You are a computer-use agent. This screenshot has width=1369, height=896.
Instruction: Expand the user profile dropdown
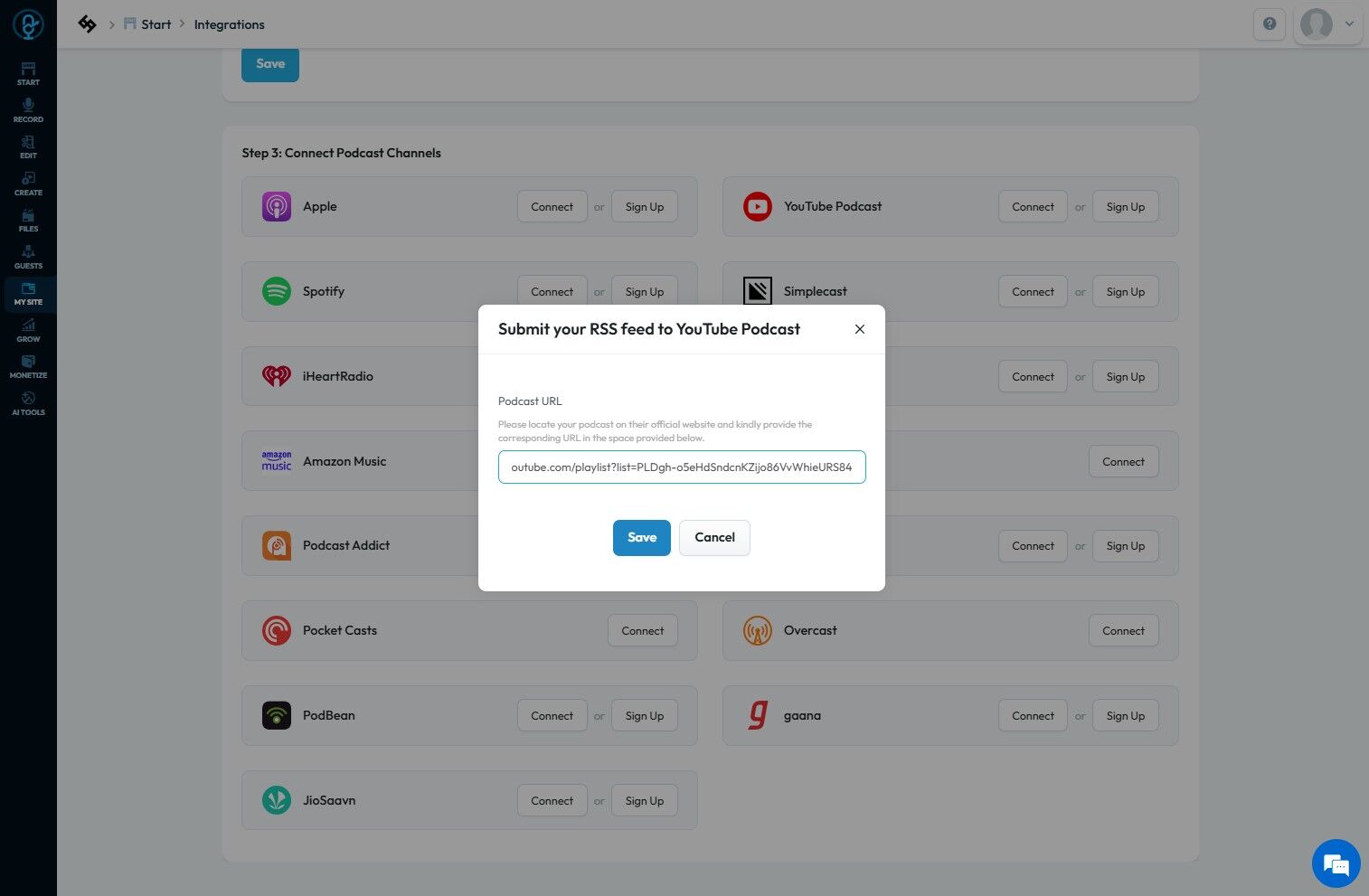(1327, 24)
